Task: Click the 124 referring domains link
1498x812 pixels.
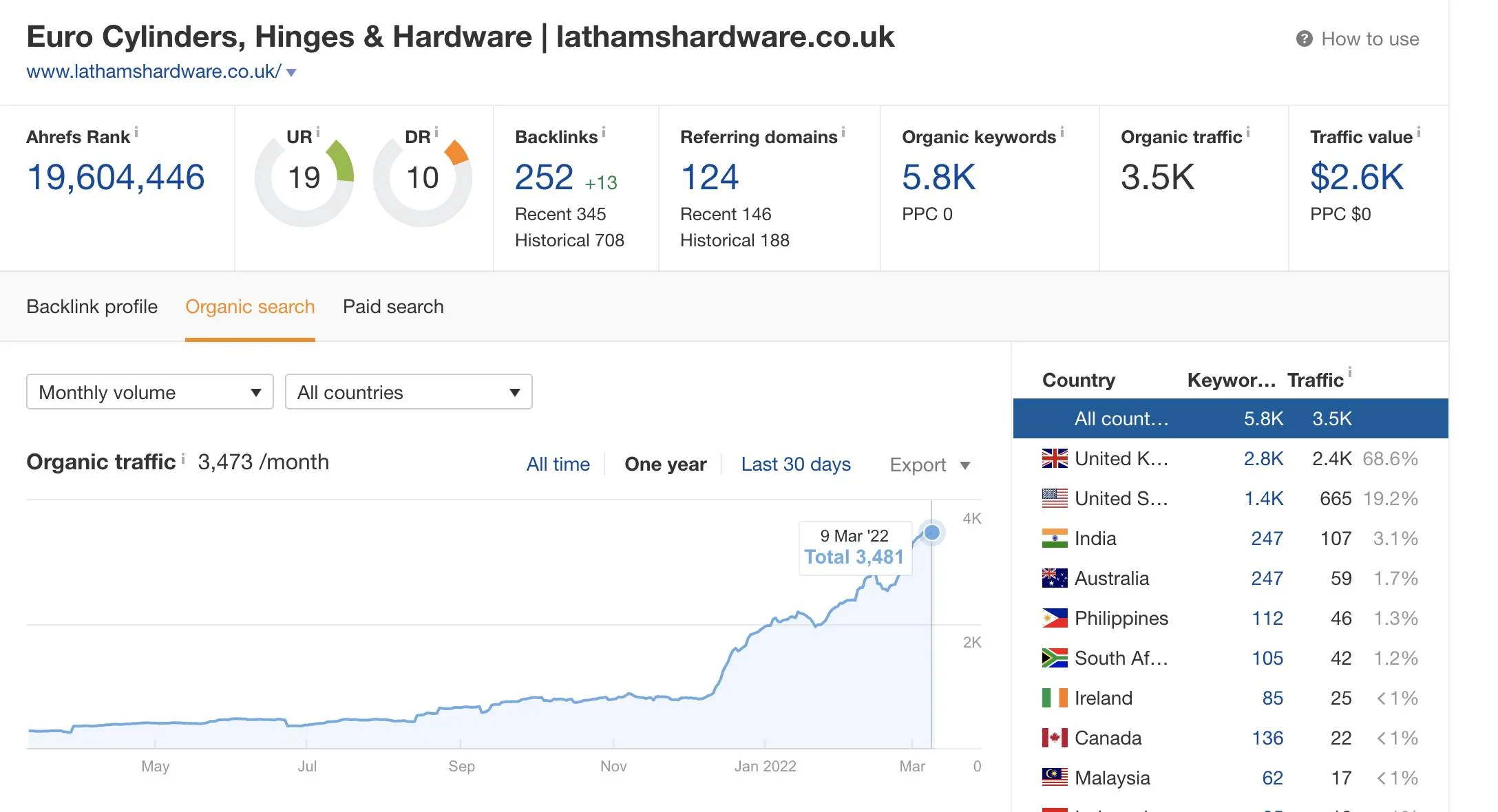Action: (710, 178)
